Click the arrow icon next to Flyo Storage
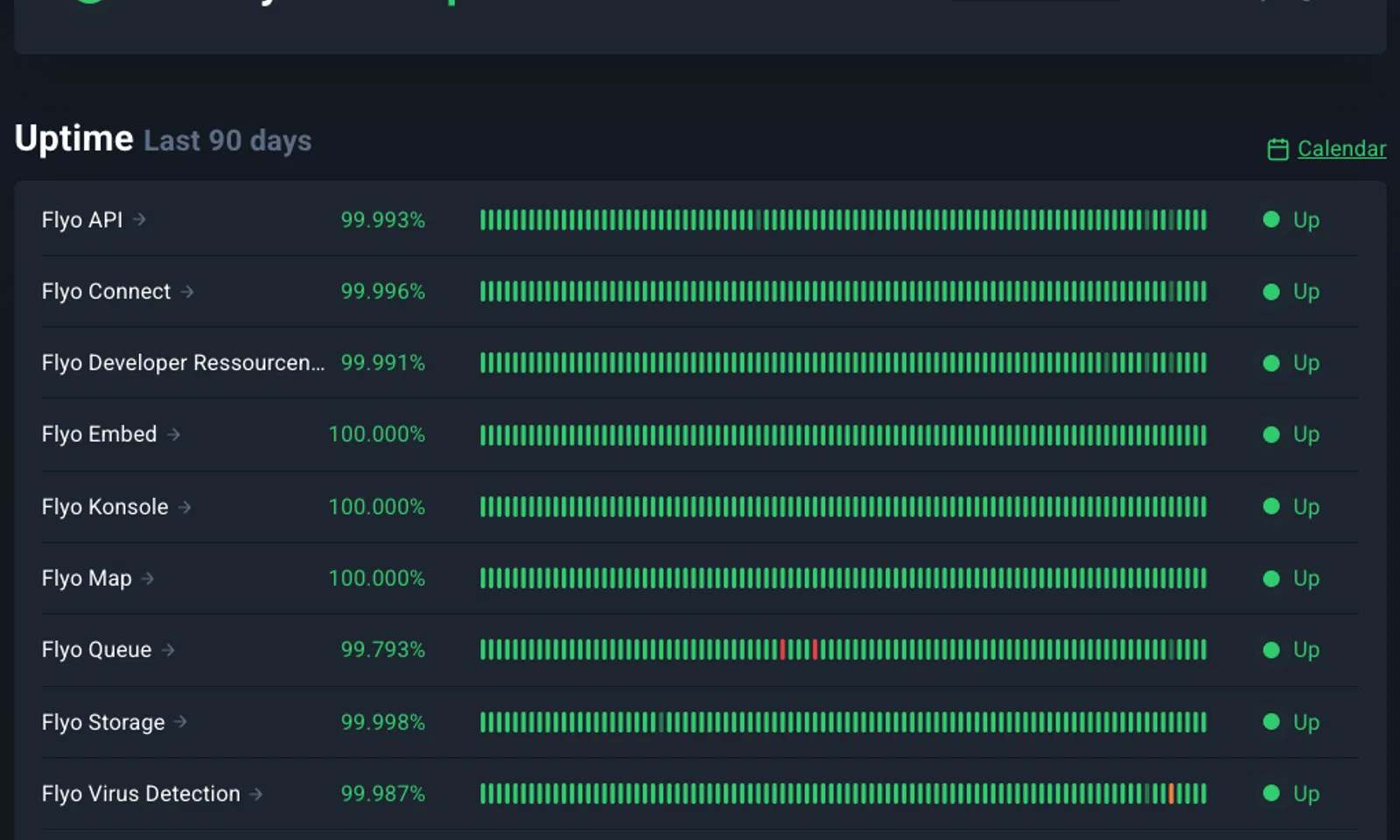Image resolution: width=1400 pixels, height=840 pixels. (180, 722)
